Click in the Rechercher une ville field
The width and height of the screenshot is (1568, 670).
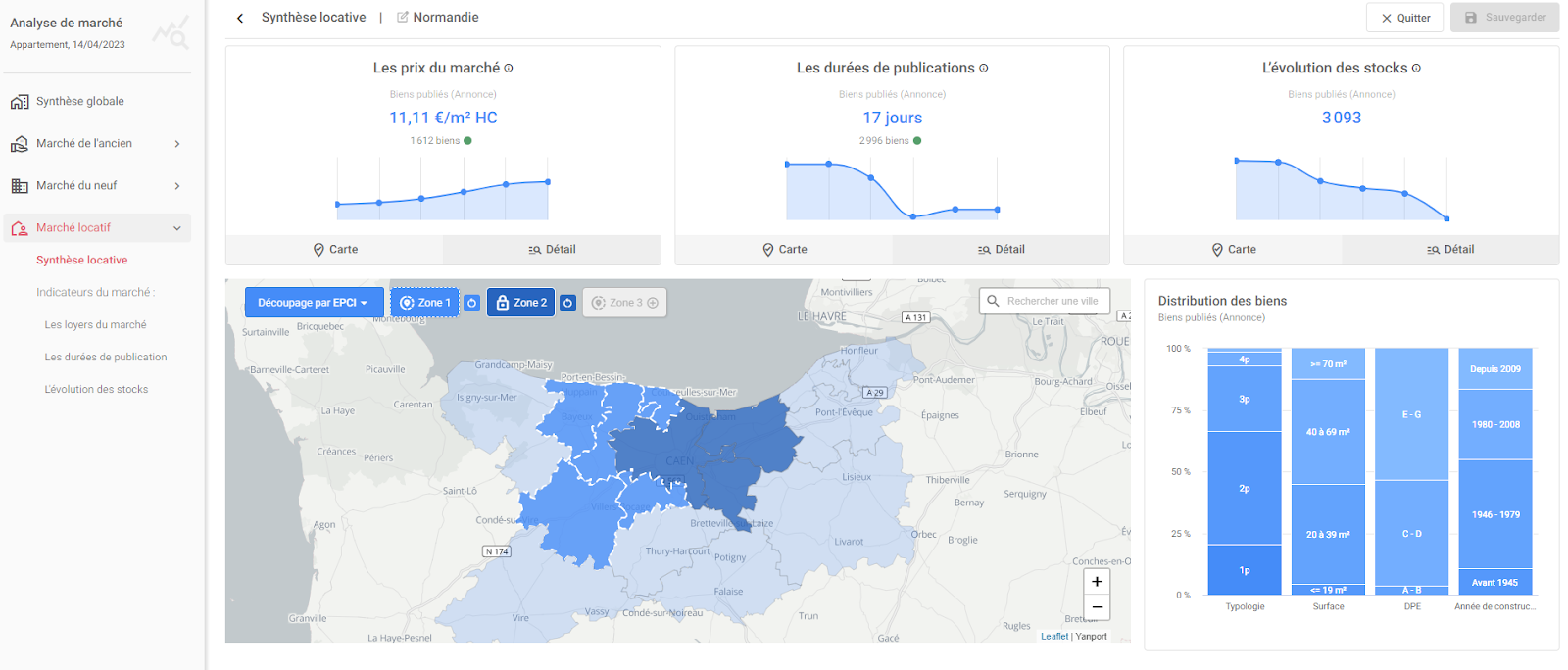click(1045, 301)
